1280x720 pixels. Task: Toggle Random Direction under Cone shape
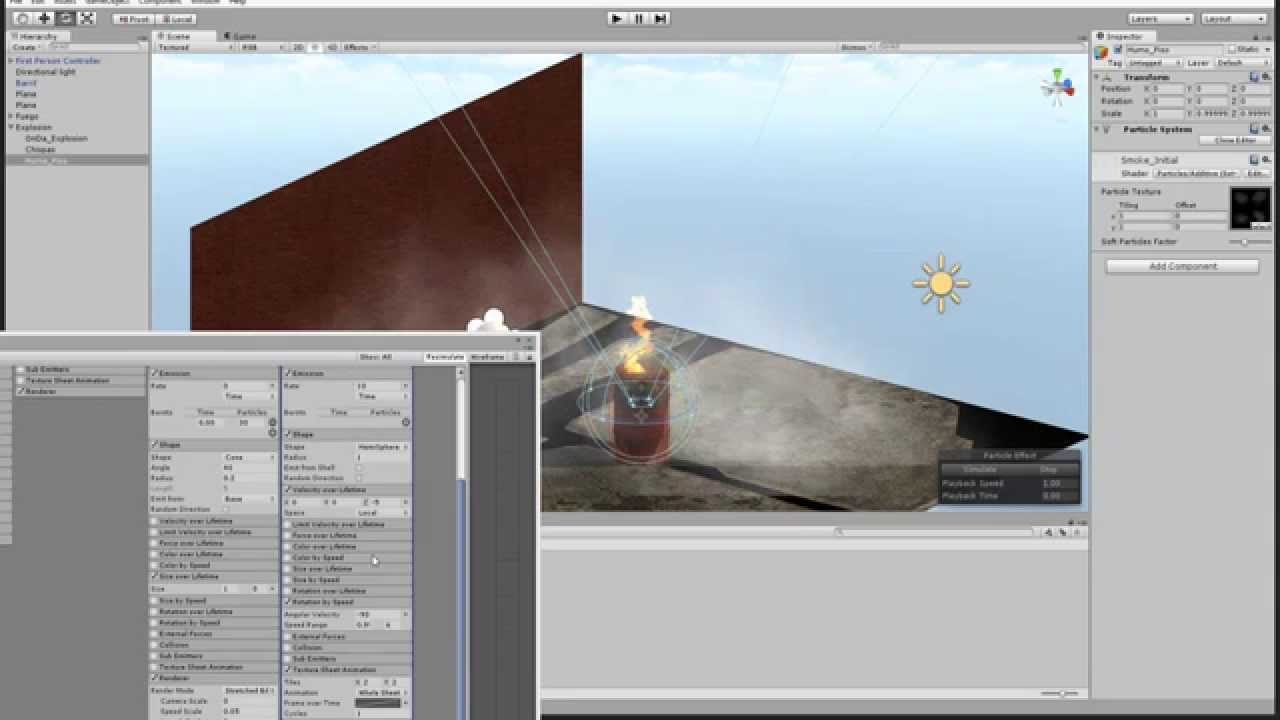[x=225, y=509]
